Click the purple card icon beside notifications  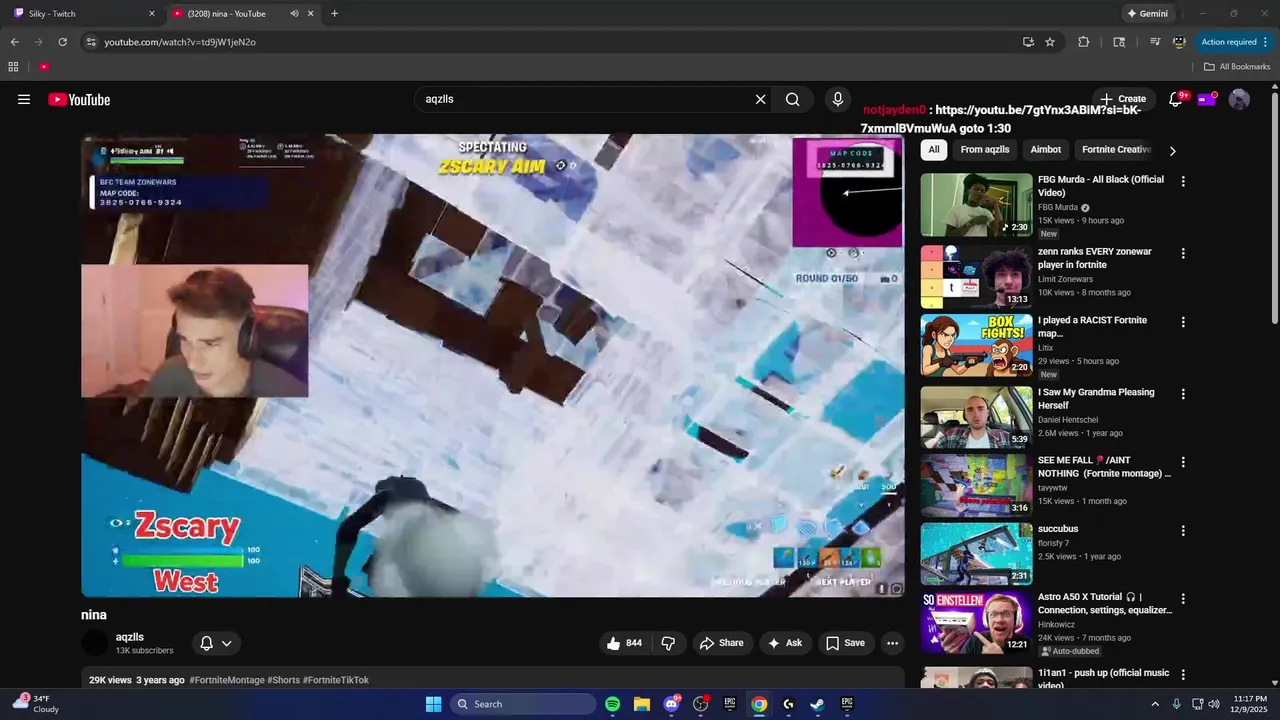tap(1207, 99)
